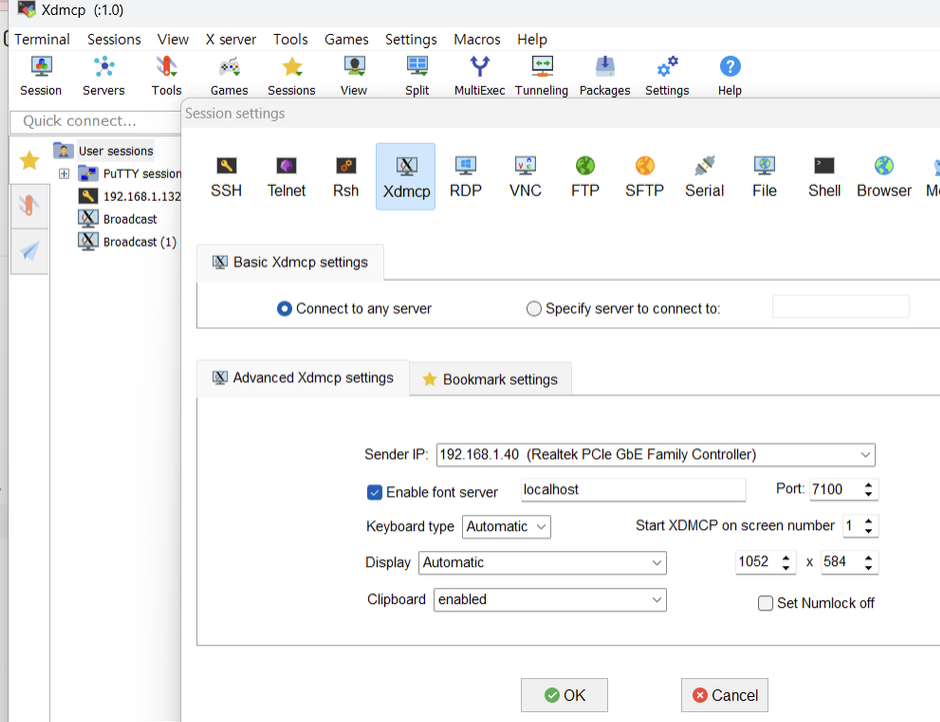Open the Games toolbar icon
Viewport: 940px width, 722px height.
(229, 76)
